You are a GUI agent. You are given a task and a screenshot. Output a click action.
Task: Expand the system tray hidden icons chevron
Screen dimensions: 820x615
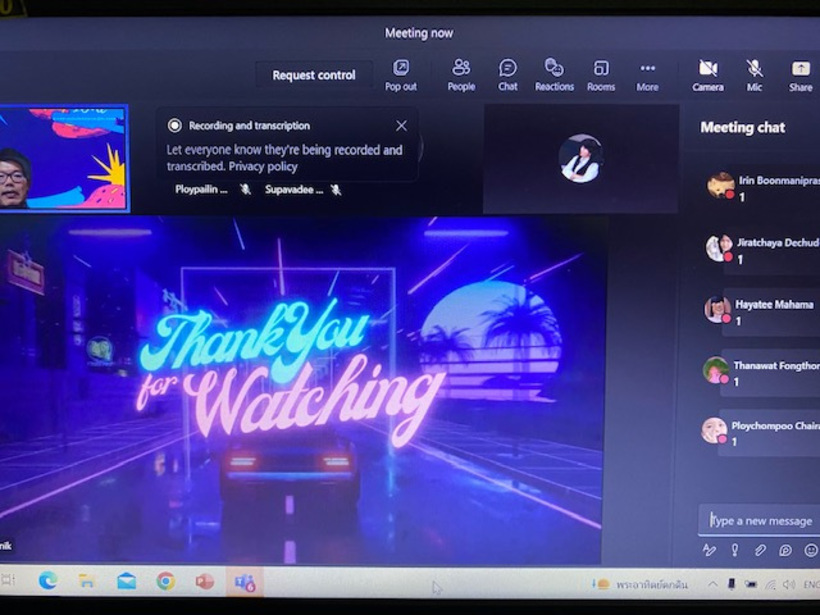point(712,584)
